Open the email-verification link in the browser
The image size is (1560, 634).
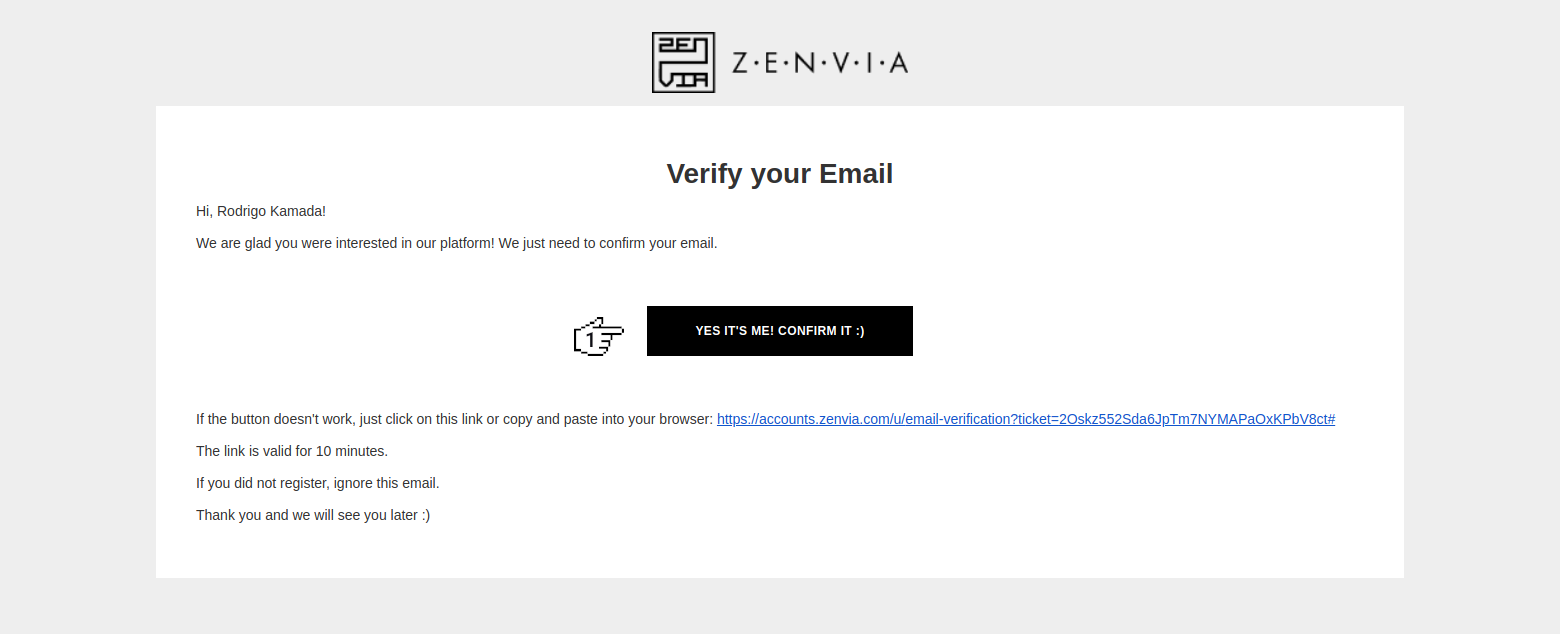(x=1025, y=419)
